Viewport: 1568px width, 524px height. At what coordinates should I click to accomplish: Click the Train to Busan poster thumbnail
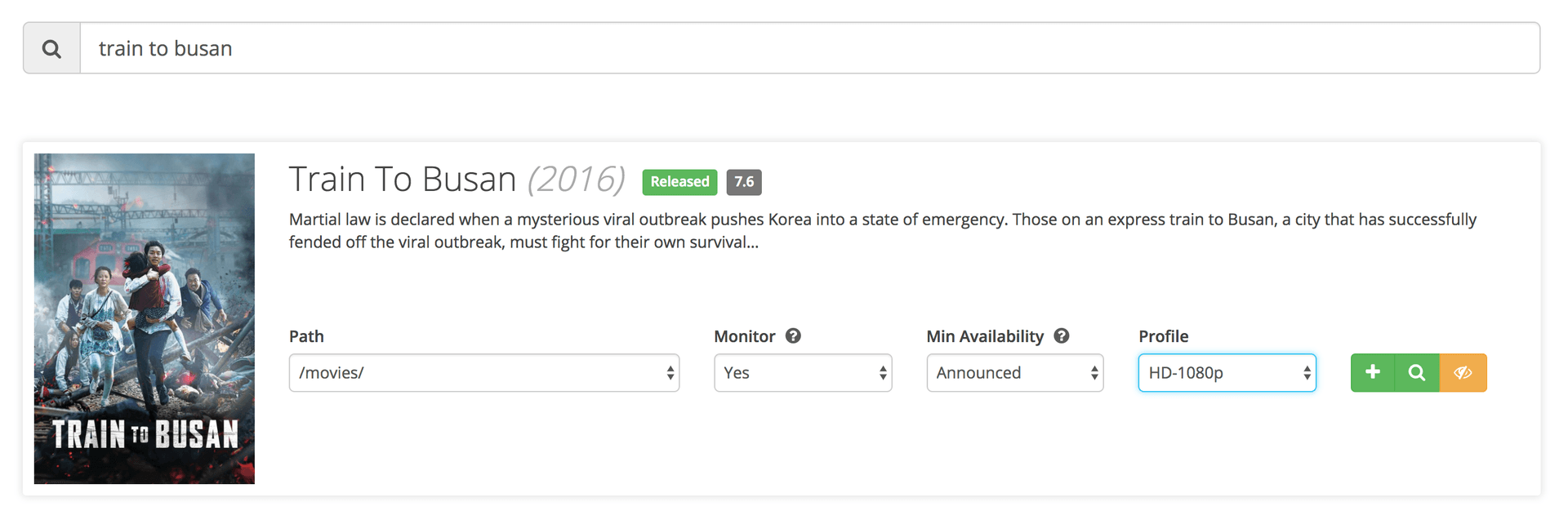click(145, 318)
